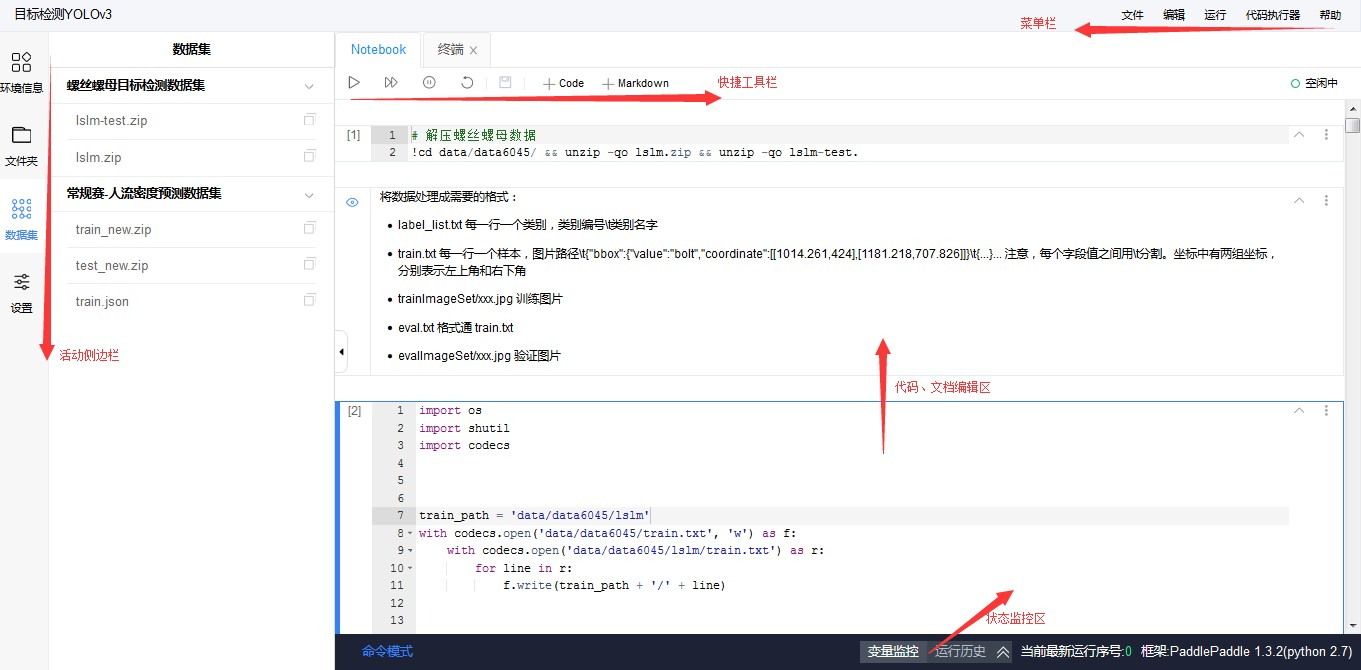1361x670 pixels.
Task: Fold code at line 8
Action: 410,534
